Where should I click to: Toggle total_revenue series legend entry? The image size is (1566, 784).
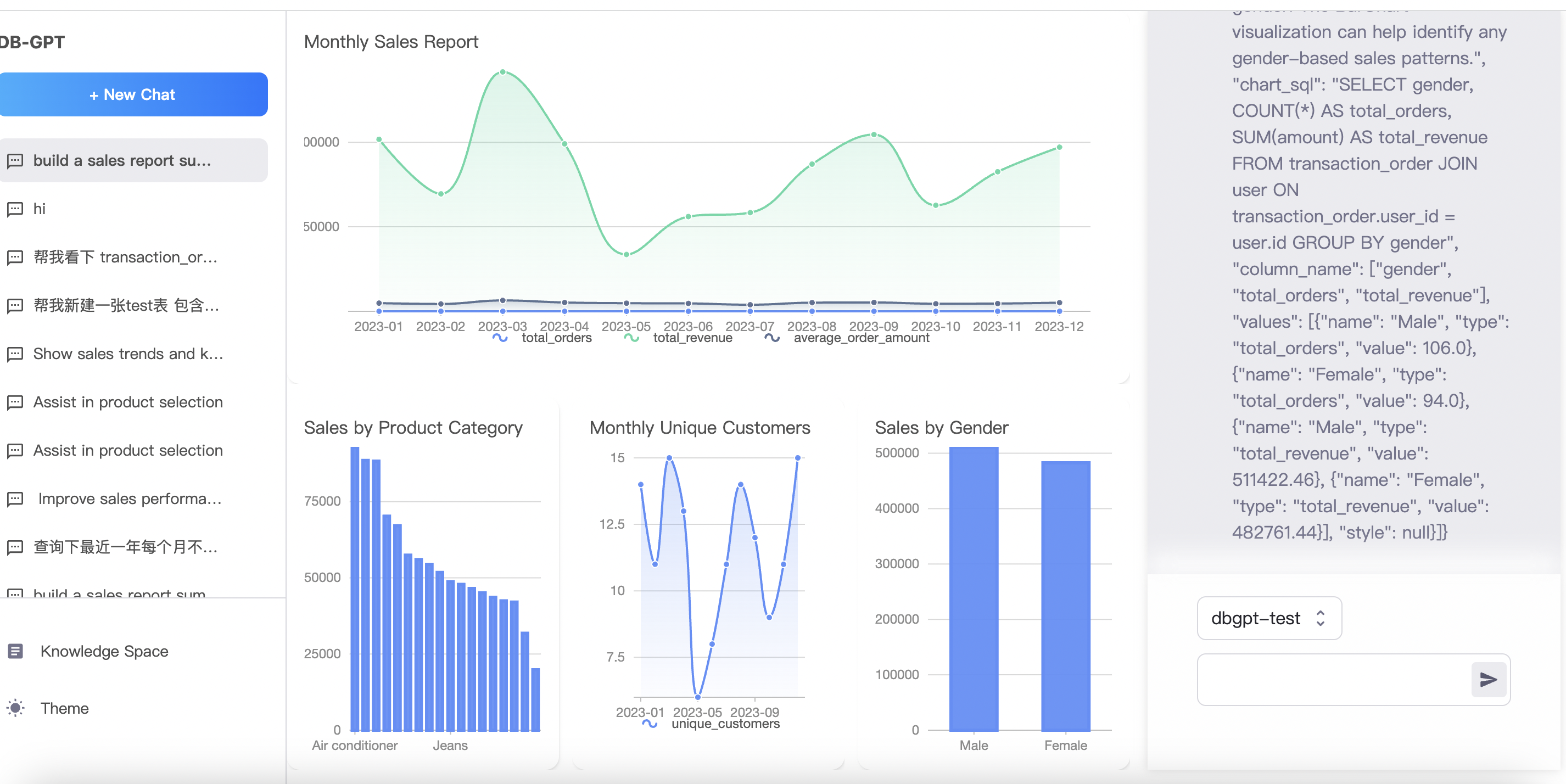click(x=679, y=338)
